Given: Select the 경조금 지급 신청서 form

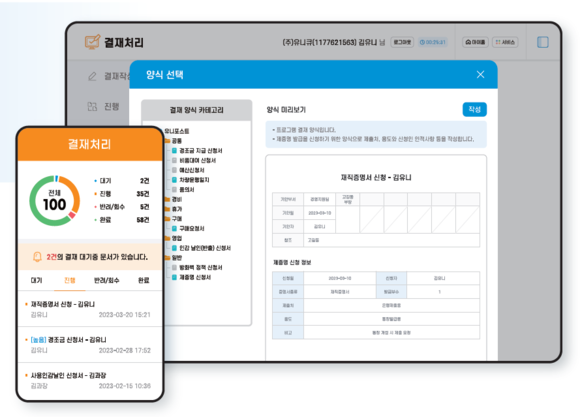Looking at the screenshot, I should click(x=201, y=151).
